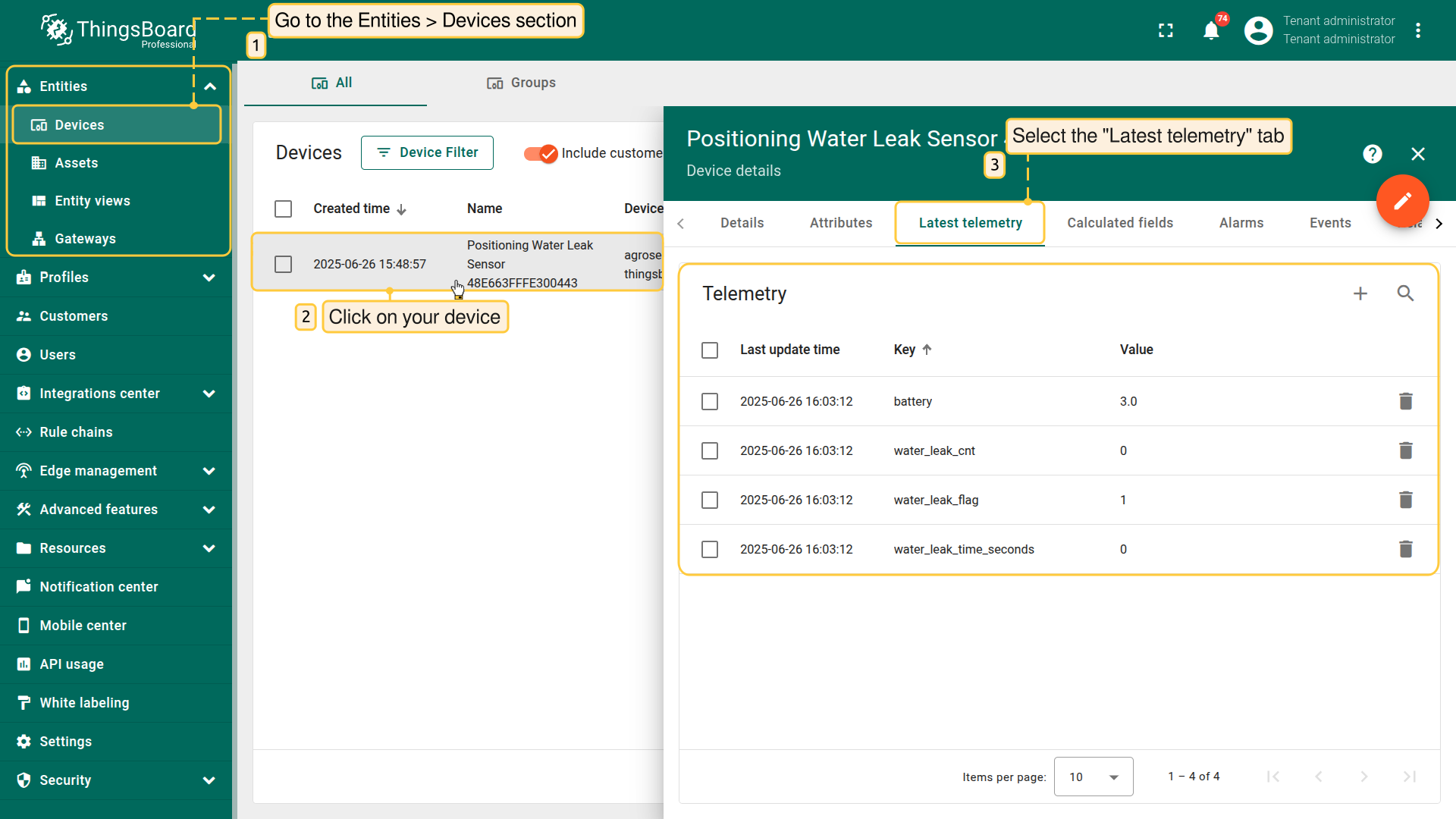This screenshot has width=1456, height=819.
Task: Search telemetry keys using the magnifier icon
Action: [1406, 293]
